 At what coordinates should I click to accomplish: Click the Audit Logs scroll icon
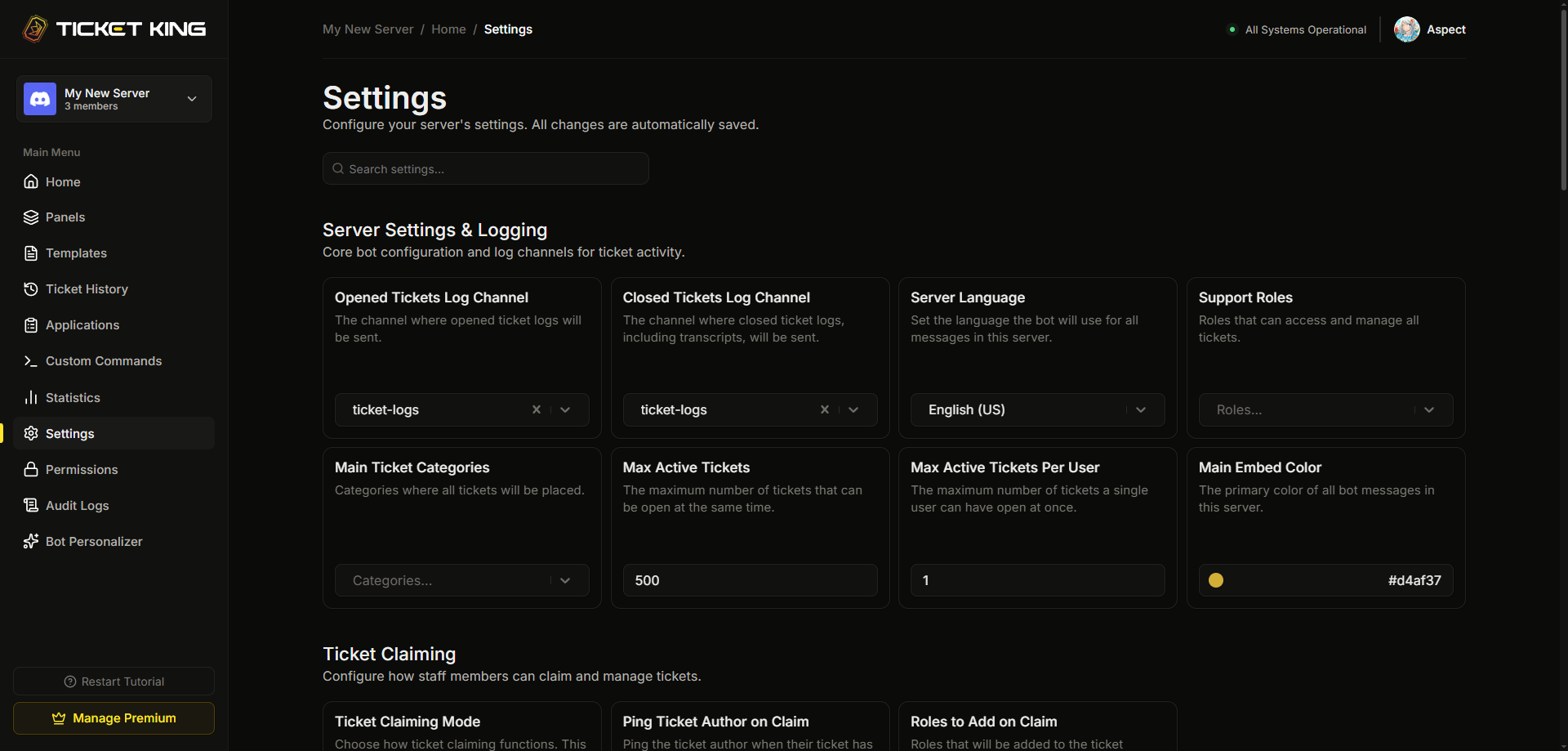point(31,505)
